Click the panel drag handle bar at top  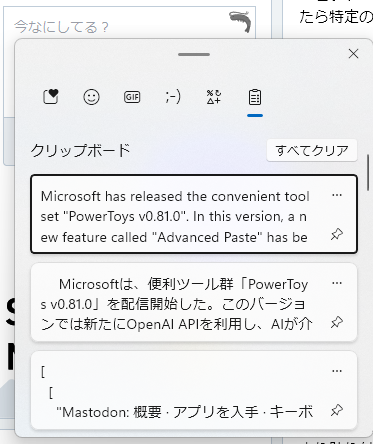(x=194, y=54)
